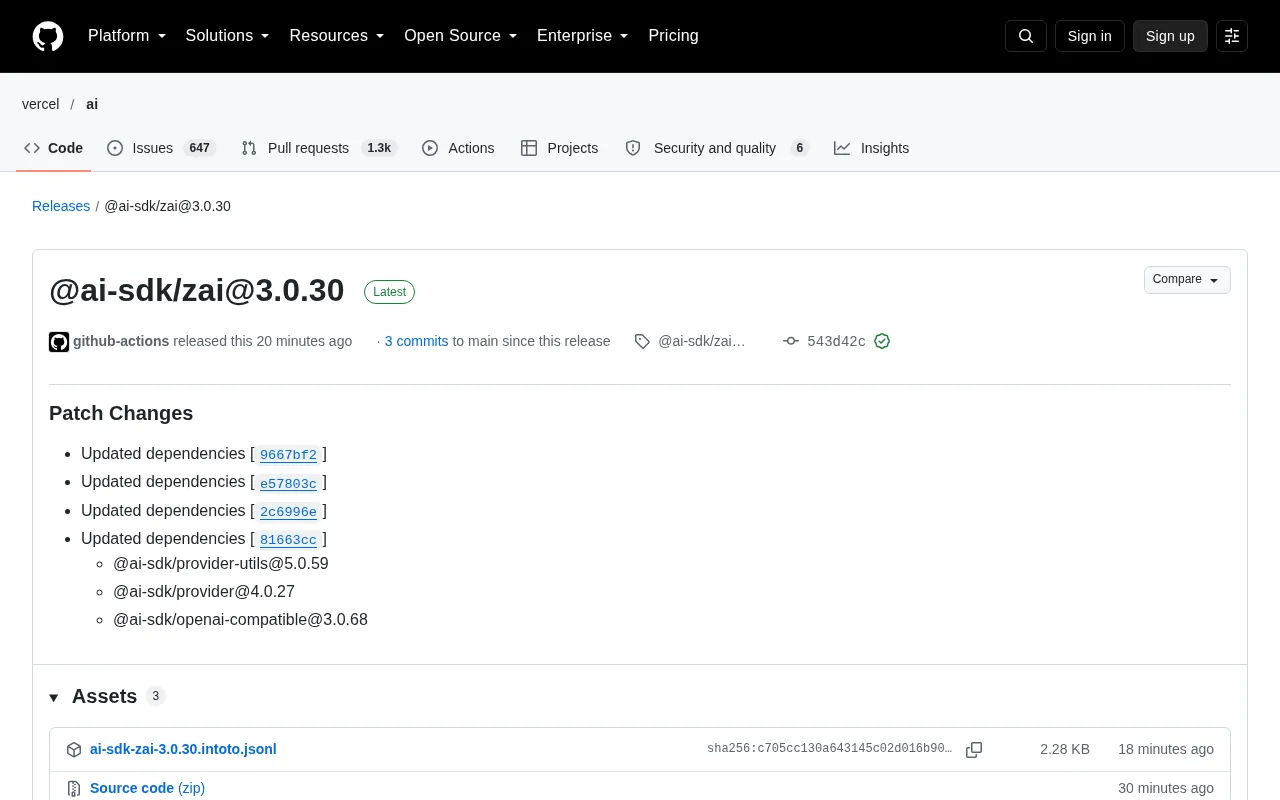This screenshot has width=1280, height=800.
Task: Open the Pricing page
Action: (x=673, y=36)
